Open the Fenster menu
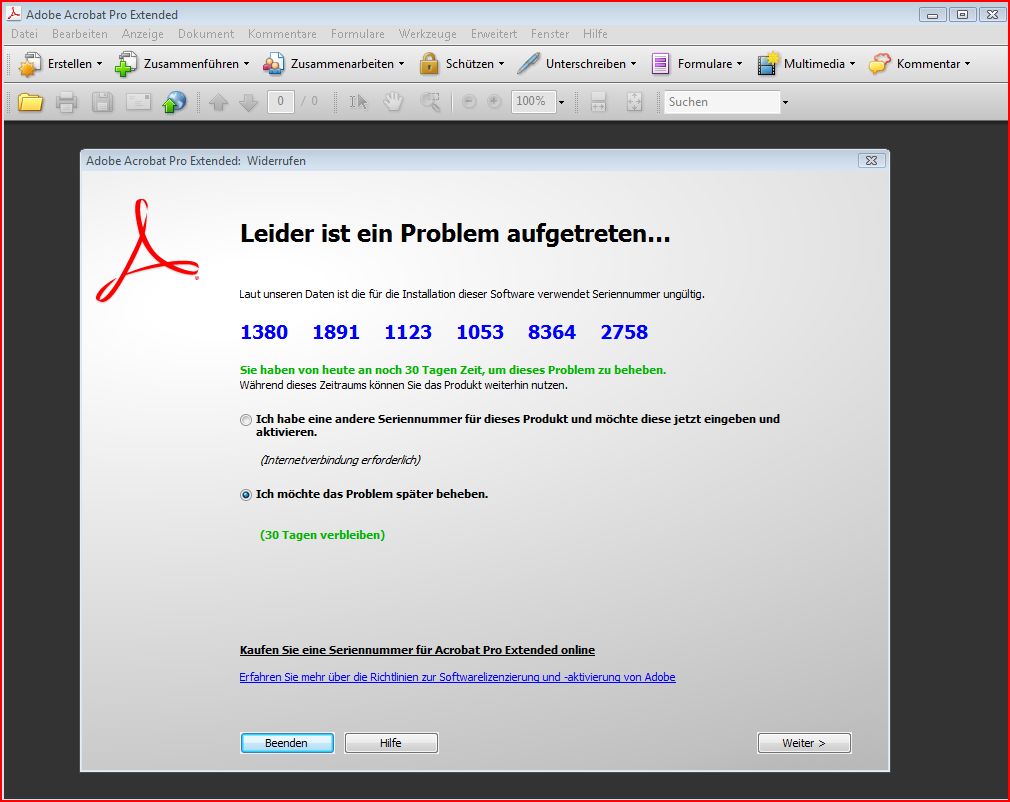This screenshot has width=1010, height=802. click(550, 33)
